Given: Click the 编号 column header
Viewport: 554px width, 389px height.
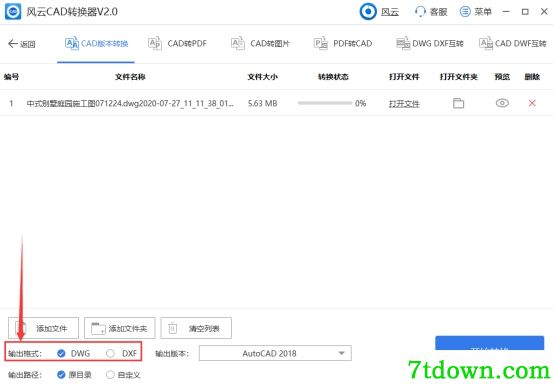Looking at the screenshot, I should tap(11, 77).
